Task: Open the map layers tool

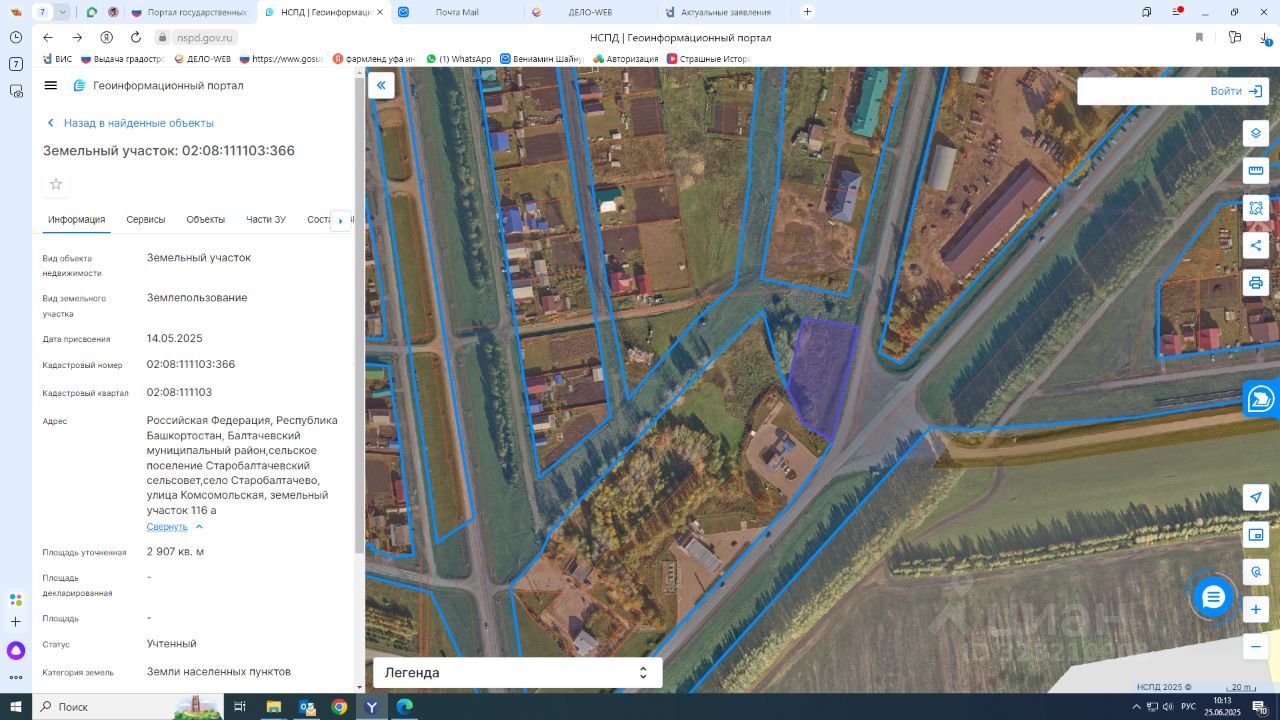Action: click(x=1256, y=133)
